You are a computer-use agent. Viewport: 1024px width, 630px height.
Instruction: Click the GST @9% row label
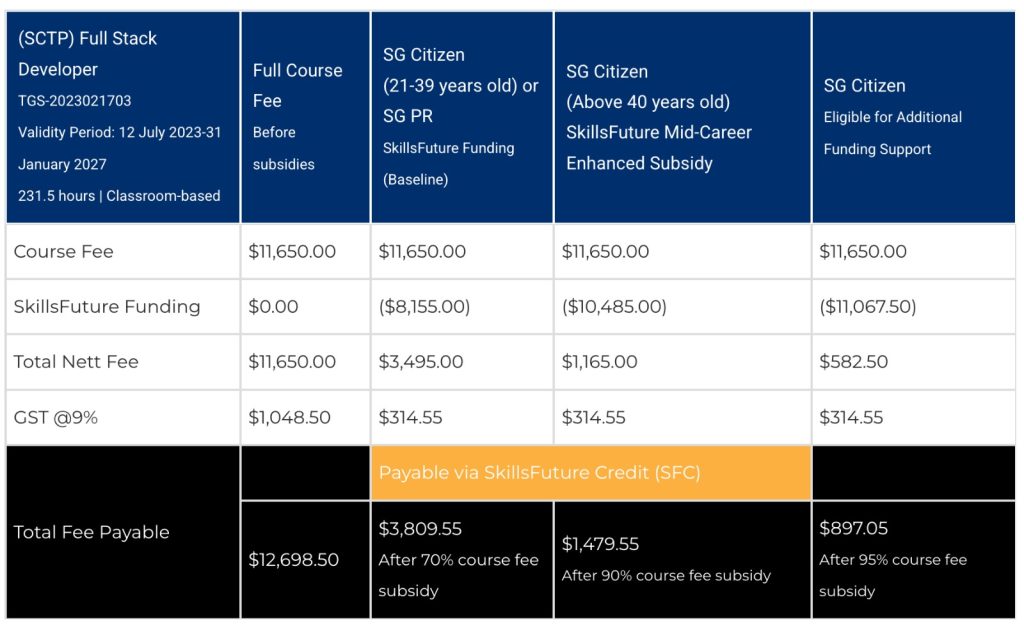pyautogui.click(x=56, y=418)
